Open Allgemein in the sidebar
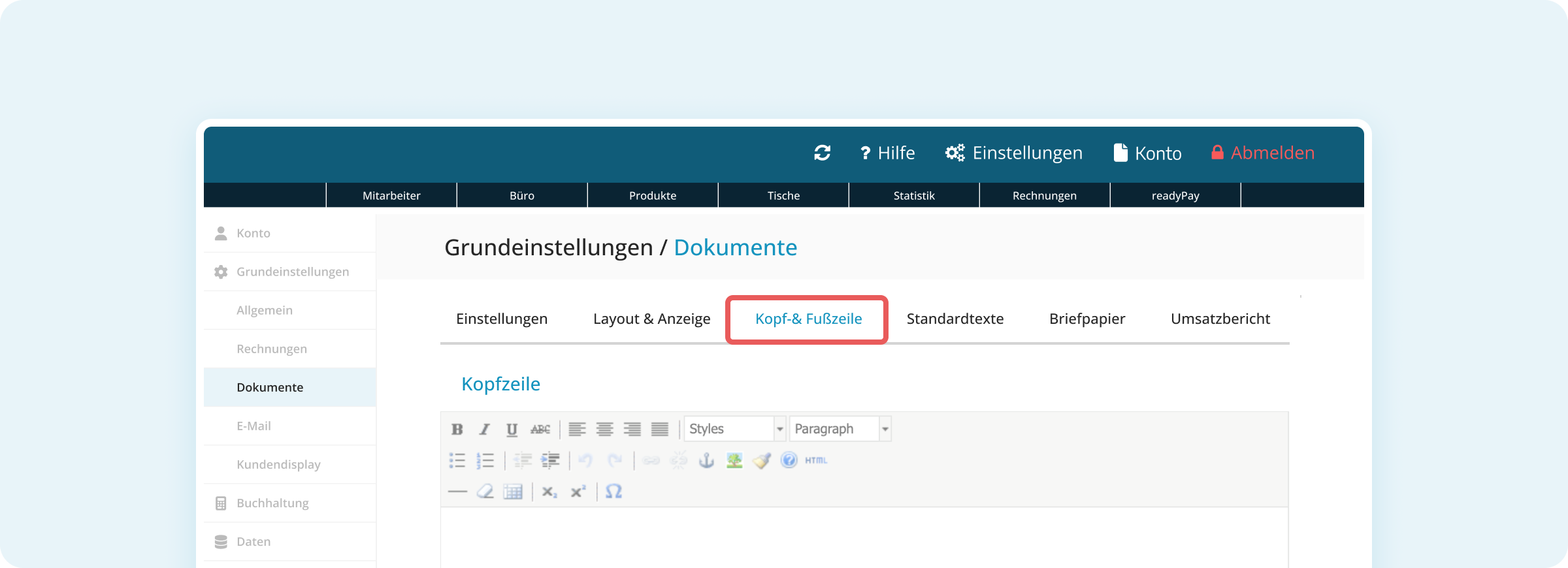Image resolution: width=1568 pixels, height=568 pixels. (290, 310)
